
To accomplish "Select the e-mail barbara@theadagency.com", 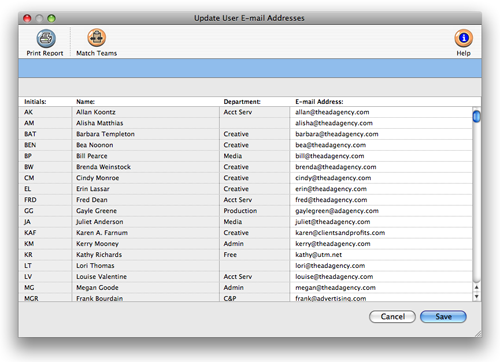I will pos(337,134).
